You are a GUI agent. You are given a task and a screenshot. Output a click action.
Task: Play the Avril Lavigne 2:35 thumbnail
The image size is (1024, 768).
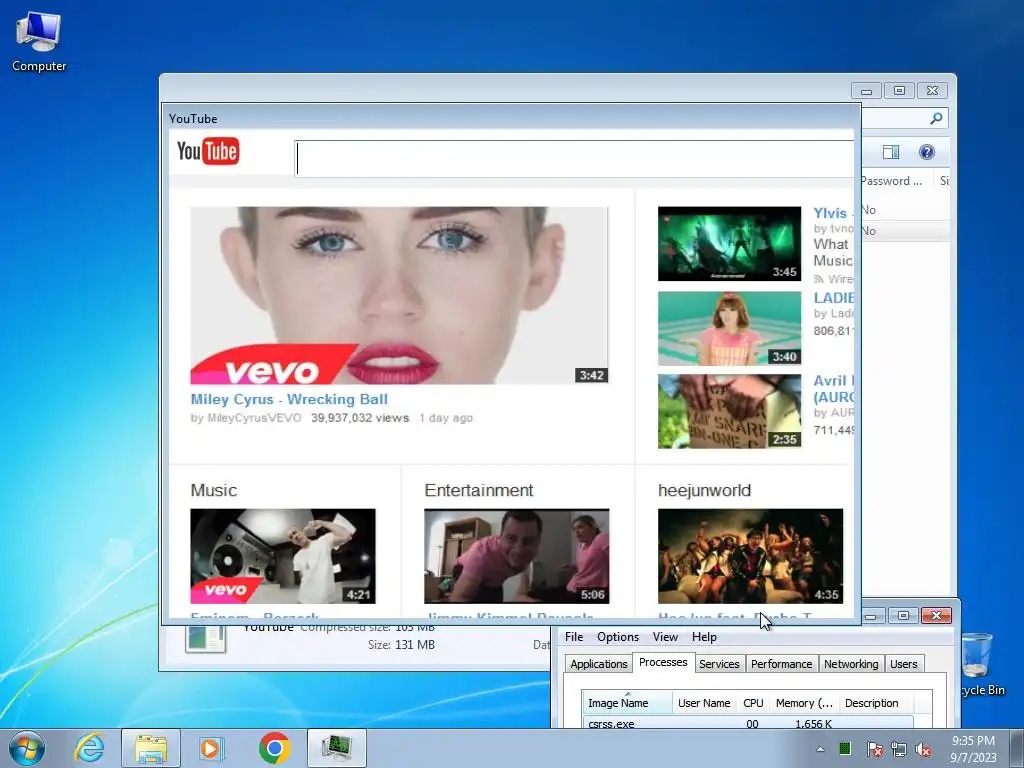pos(729,411)
